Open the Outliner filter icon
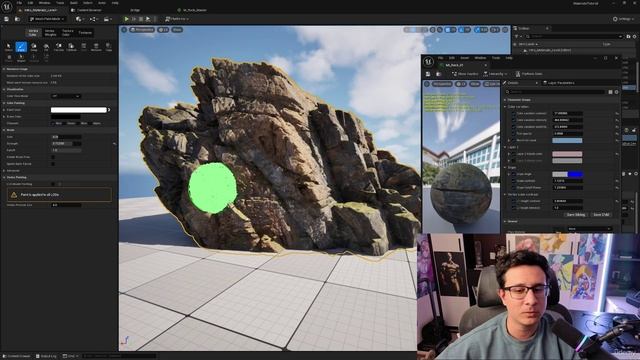Viewport: 640px width, 360px height. pos(516,36)
